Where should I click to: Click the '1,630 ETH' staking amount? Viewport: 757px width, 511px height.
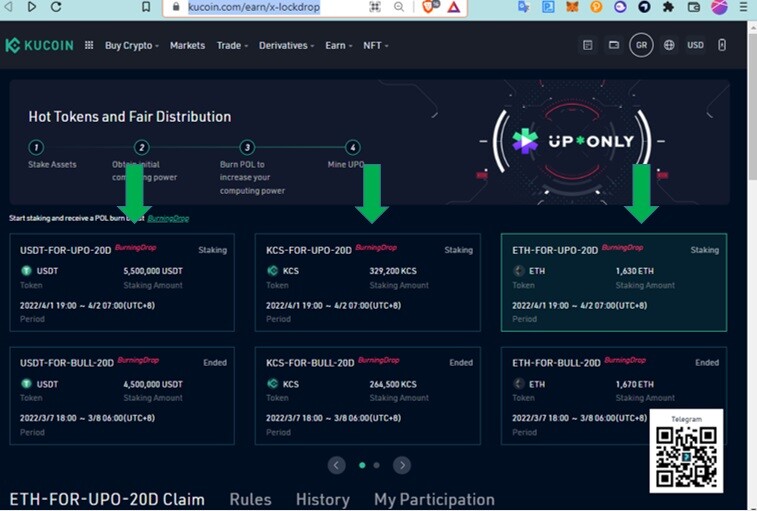click(635, 271)
